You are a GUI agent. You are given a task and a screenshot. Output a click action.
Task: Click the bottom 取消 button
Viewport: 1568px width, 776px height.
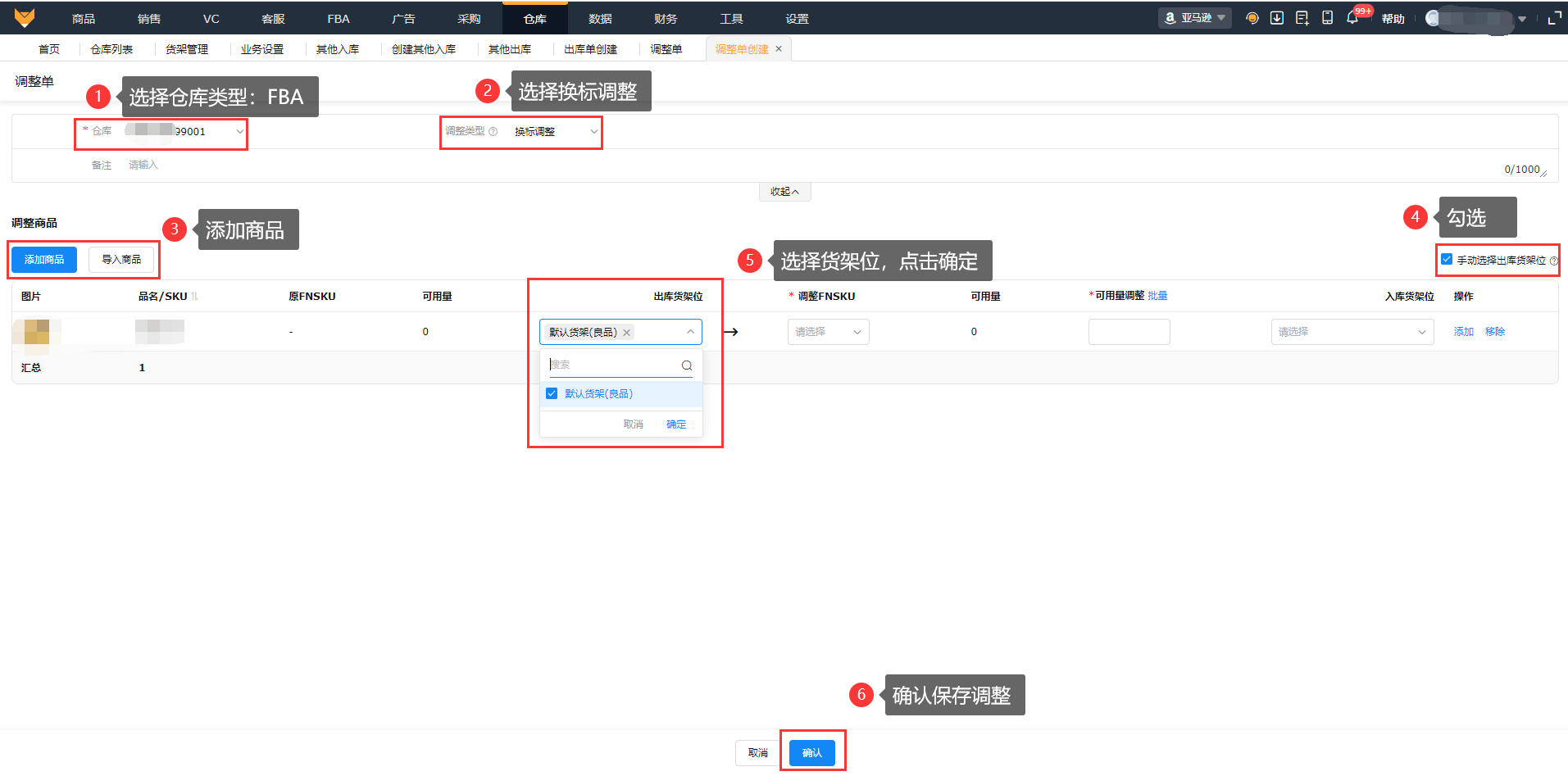pyautogui.click(x=758, y=753)
